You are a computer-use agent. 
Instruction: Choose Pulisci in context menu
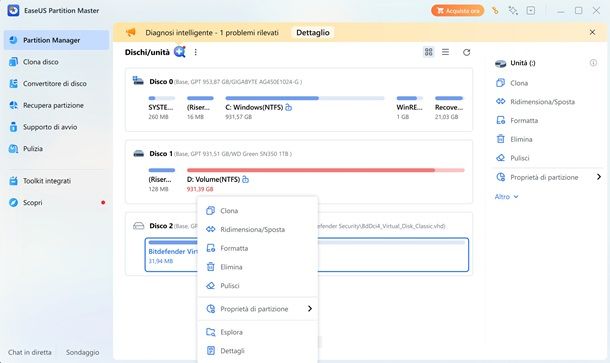tap(258, 285)
